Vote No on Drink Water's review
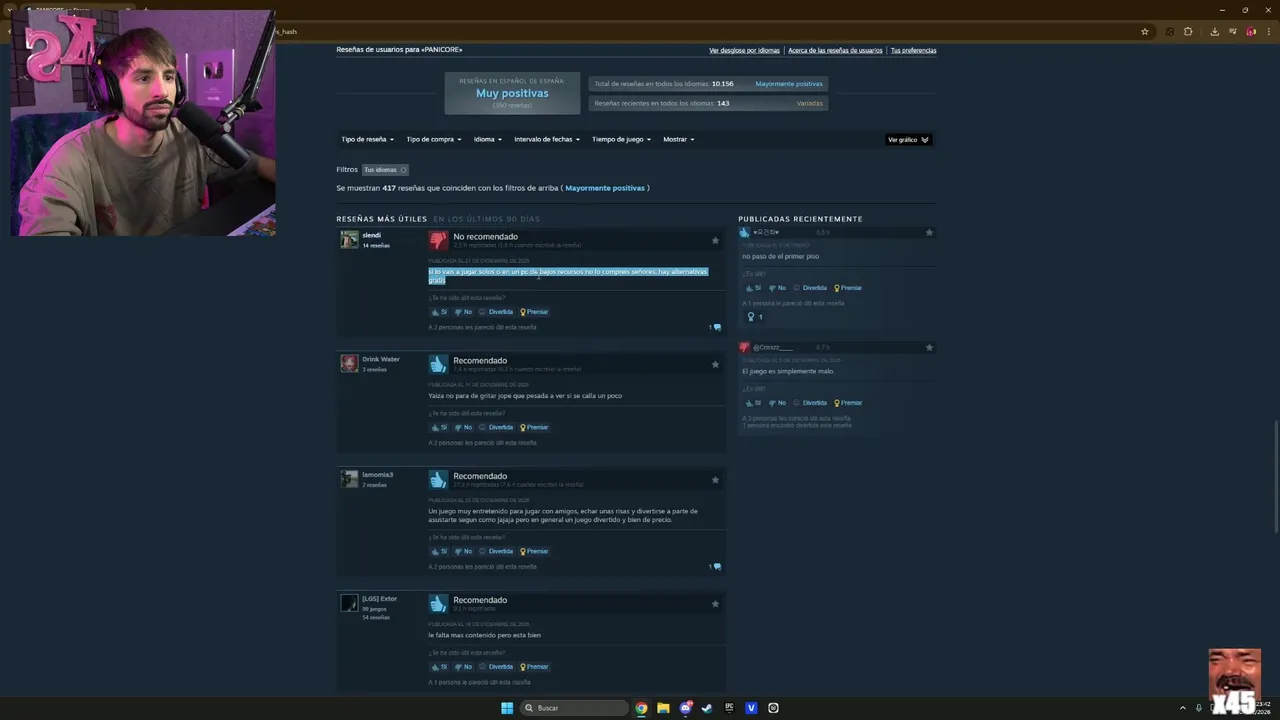This screenshot has width=1280, height=720. tap(463, 427)
